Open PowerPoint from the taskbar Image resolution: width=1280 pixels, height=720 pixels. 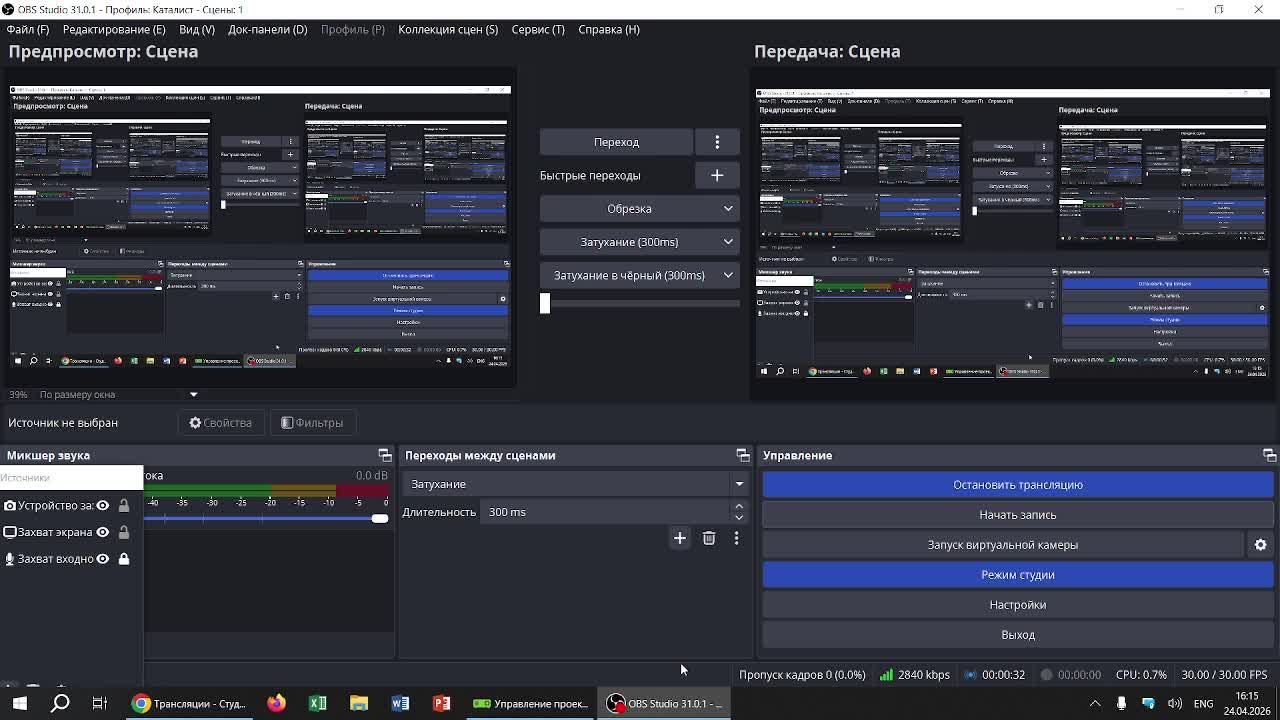click(441, 704)
